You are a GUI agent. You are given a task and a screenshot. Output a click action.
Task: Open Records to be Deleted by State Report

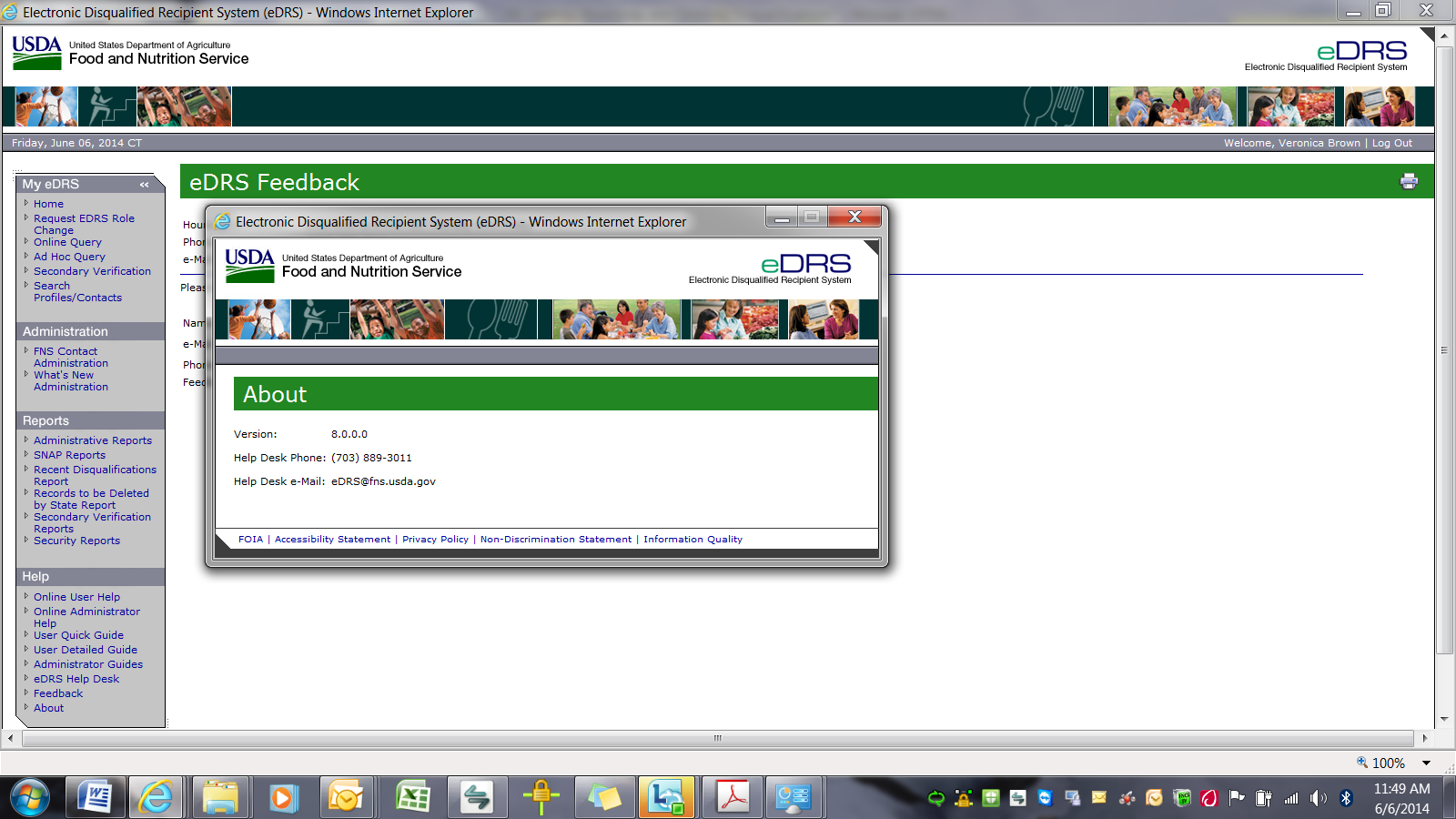coord(91,499)
